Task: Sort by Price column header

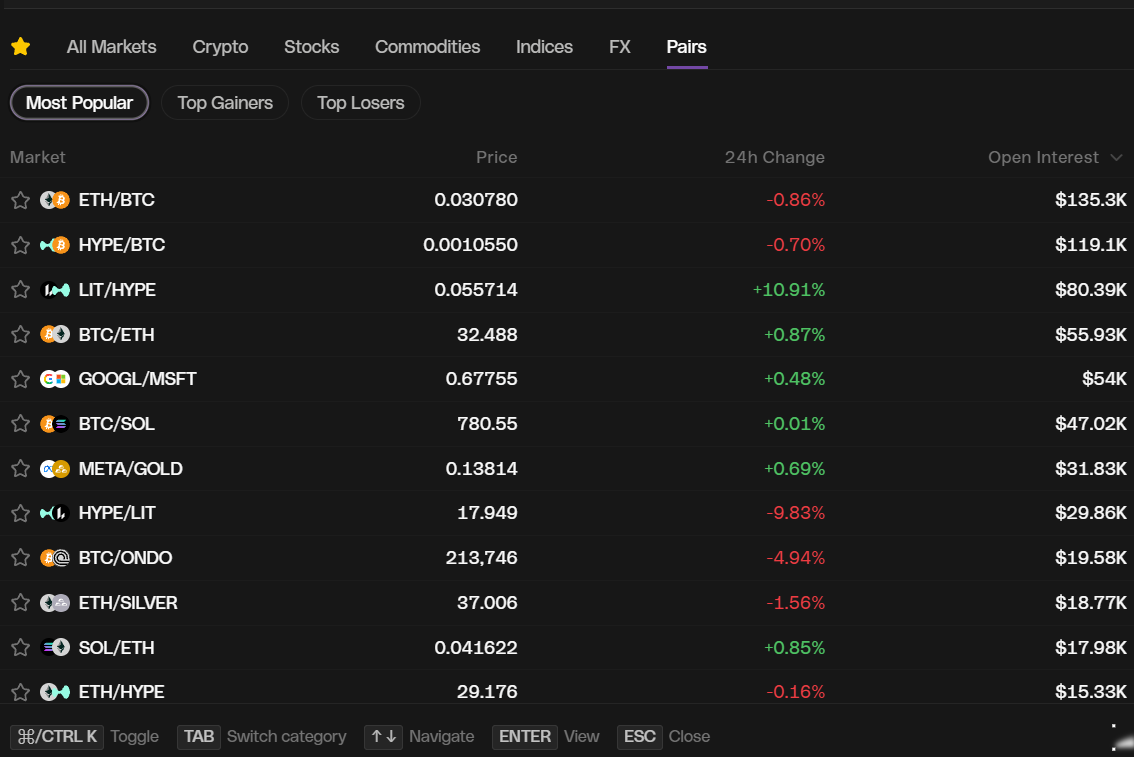Action: coord(497,158)
